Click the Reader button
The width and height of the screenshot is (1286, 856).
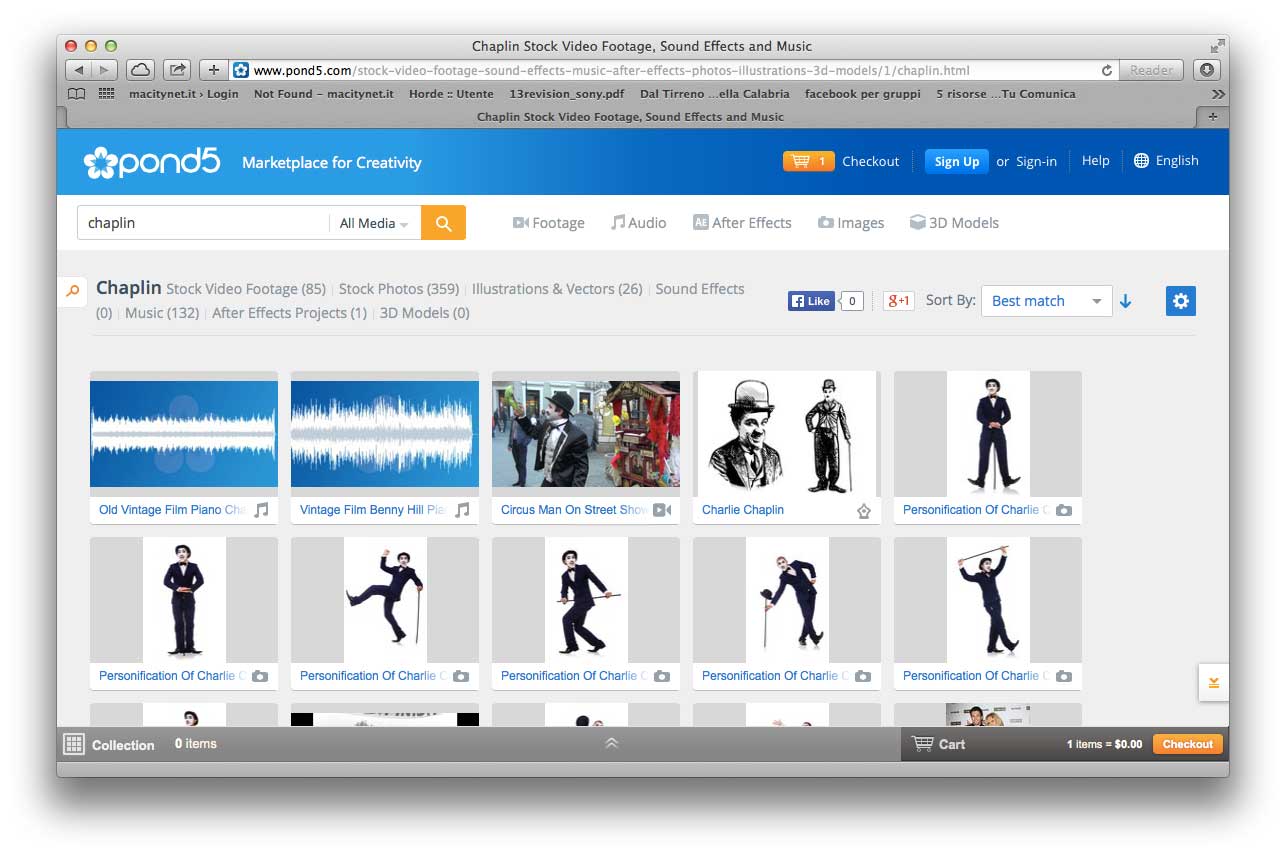click(x=1151, y=70)
